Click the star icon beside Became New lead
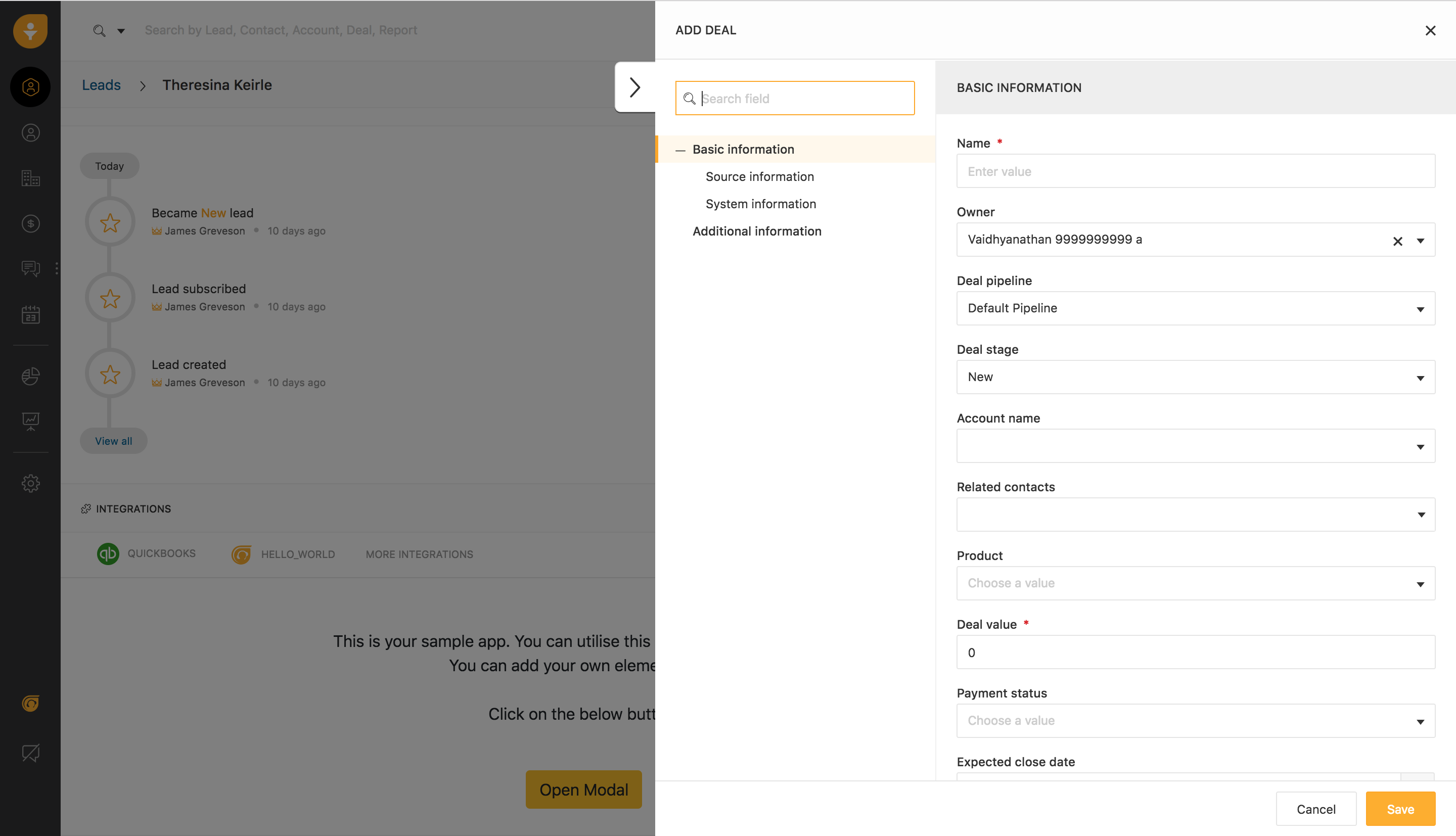The width and height of the screenshot is (1456, 836). click(x=110, y=223)
